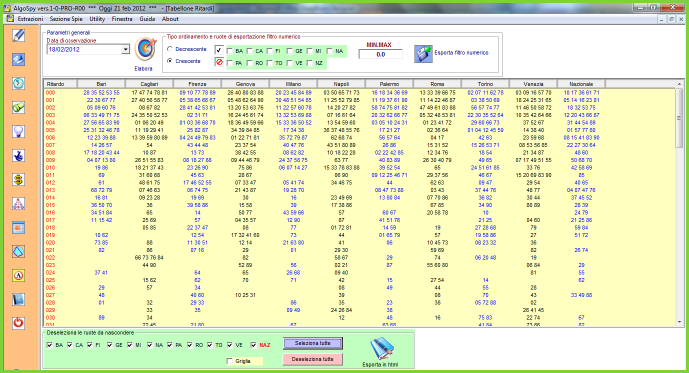Click the red power icon in sidebar
The image size is (689, 373).
[18, 323]
